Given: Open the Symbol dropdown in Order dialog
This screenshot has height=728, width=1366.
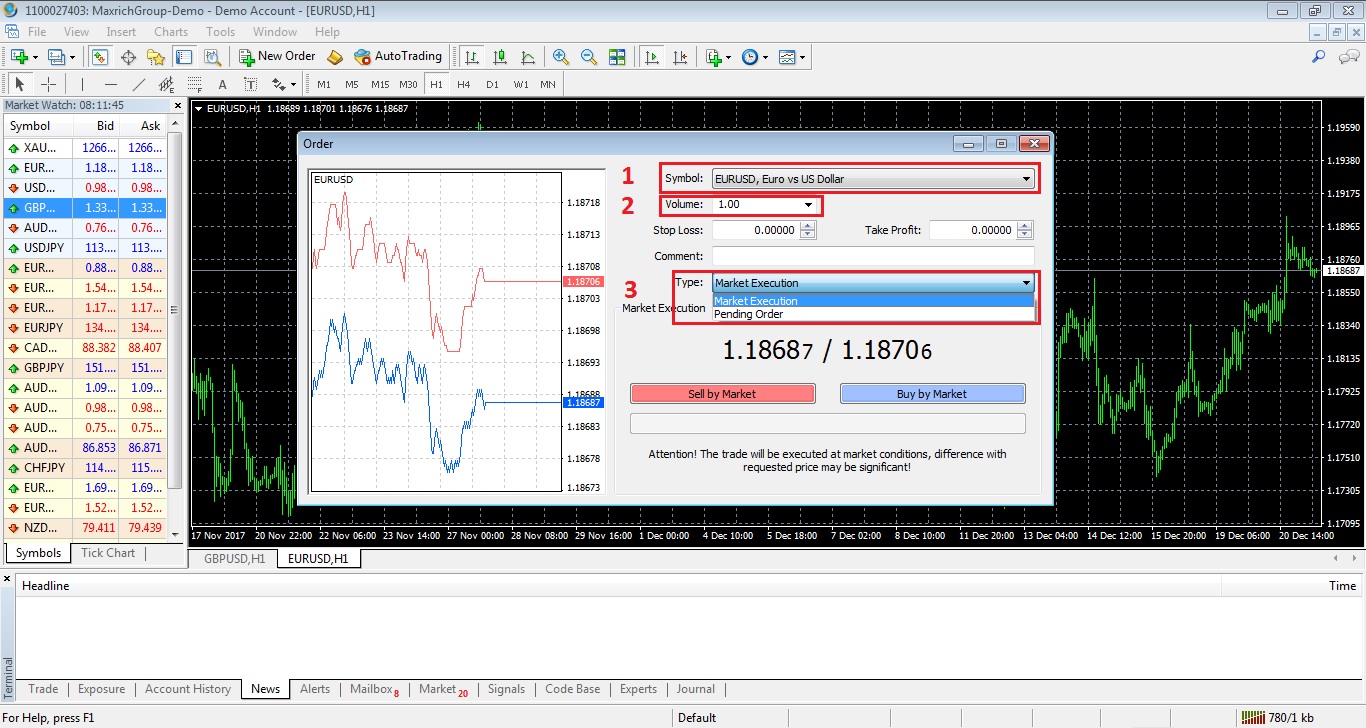Looking at the screenshot, I should tap(872, 179).
